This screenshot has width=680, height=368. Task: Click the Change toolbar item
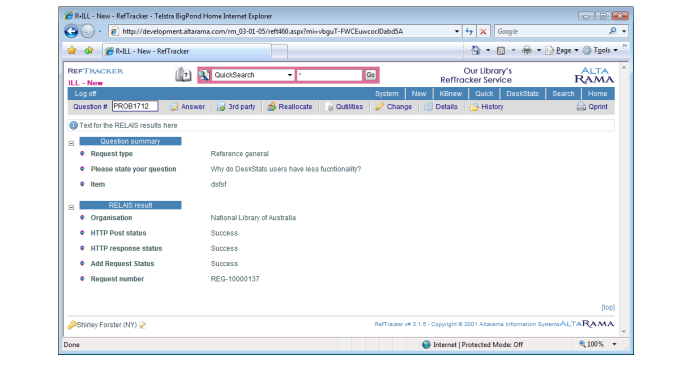pos(393,107)
